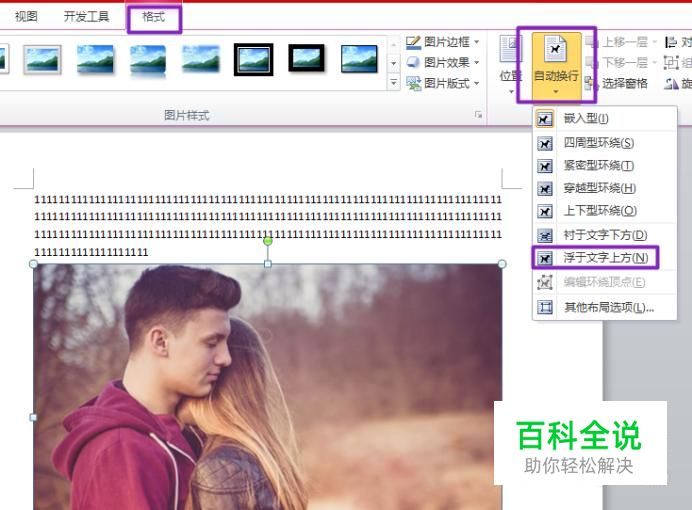The width and height of the screenshot is (692, 510).
Task: Click the couple photo in the document
Action: click(267, 387)
